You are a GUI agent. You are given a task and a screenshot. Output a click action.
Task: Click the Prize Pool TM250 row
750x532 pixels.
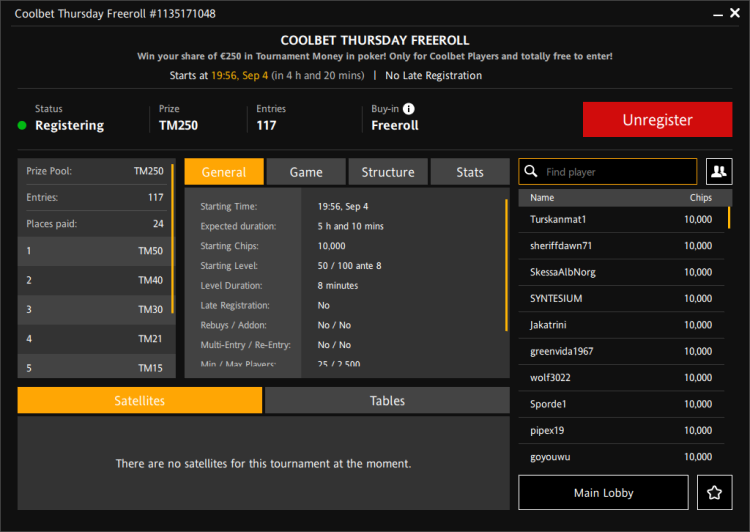click(x=95, y=171)
